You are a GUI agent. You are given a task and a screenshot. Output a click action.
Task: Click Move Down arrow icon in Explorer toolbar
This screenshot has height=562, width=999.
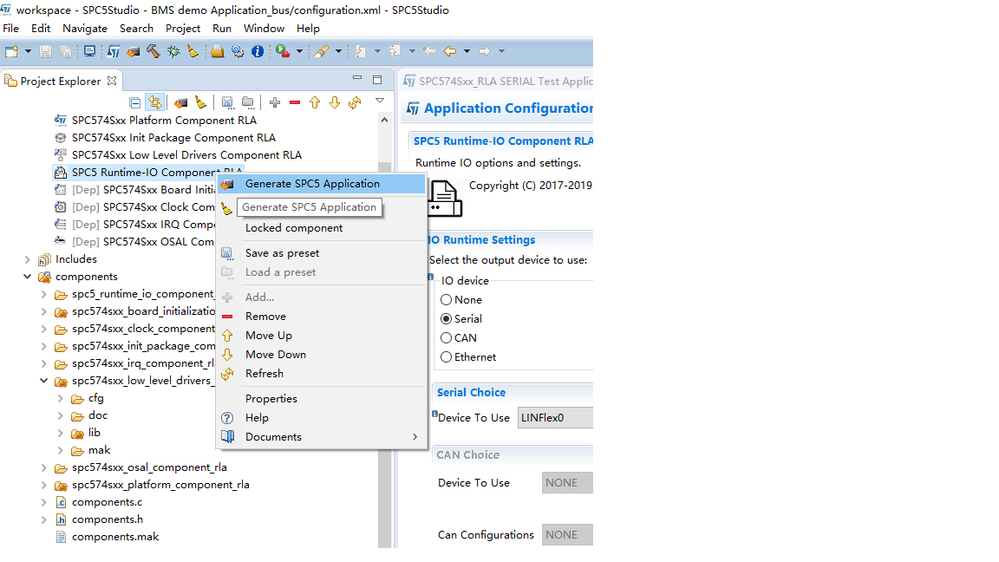pos(334,103)
